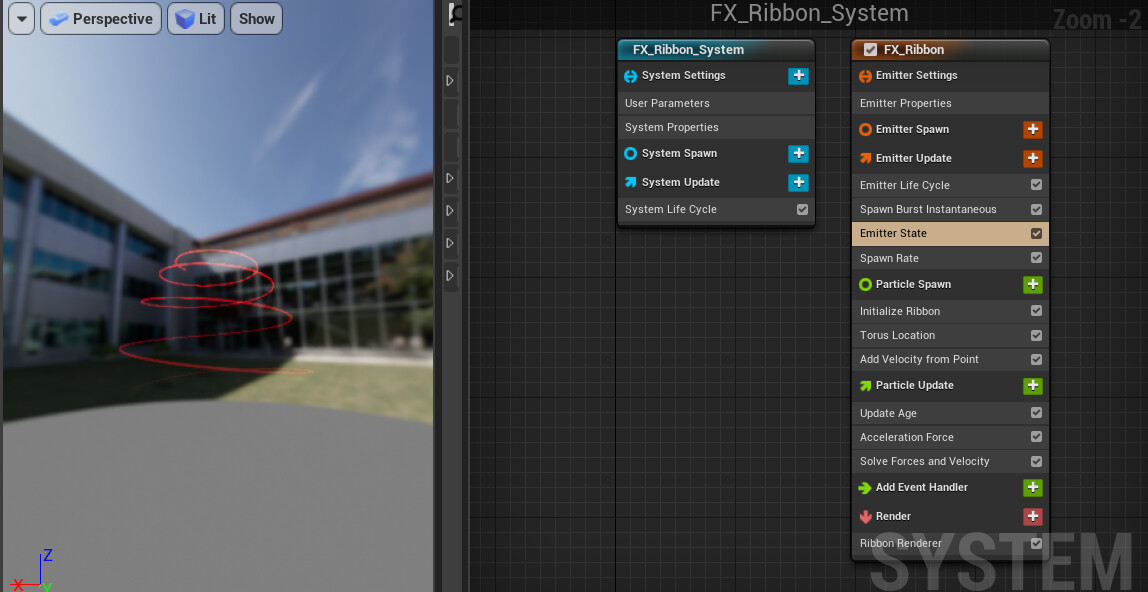Toggle the Solve Forces and Velocity checkbox

[x=1036, y=461]
